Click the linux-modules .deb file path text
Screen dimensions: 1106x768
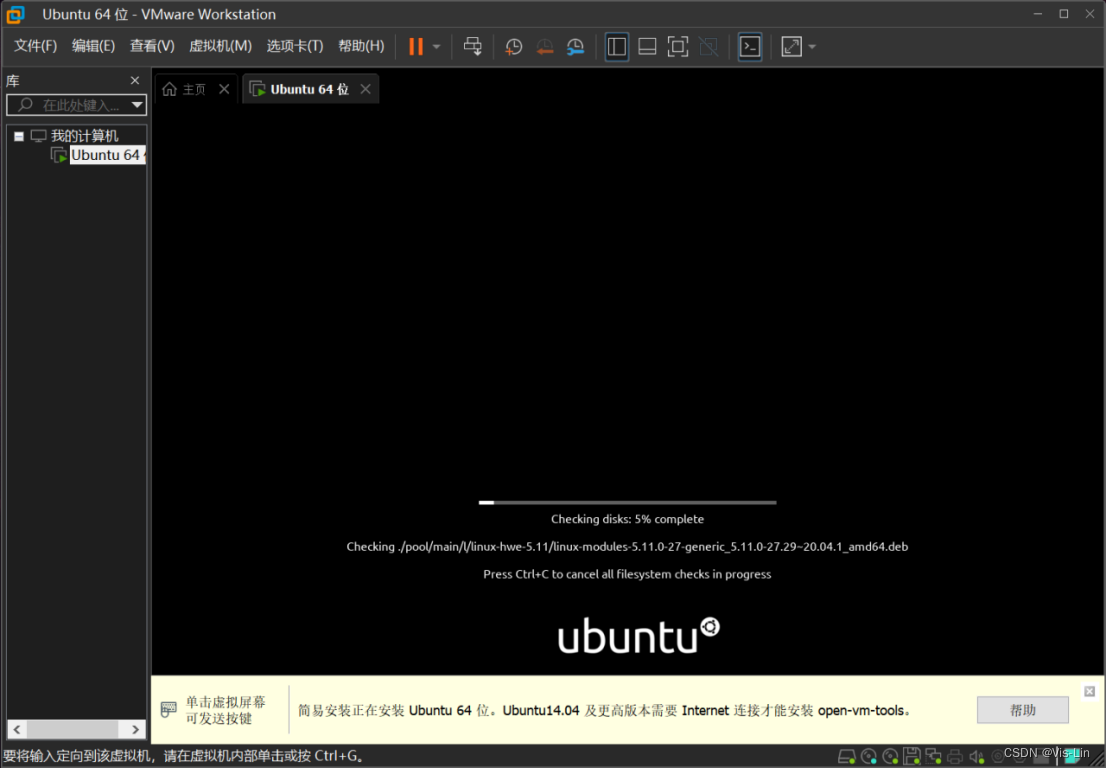click(627, 547)
